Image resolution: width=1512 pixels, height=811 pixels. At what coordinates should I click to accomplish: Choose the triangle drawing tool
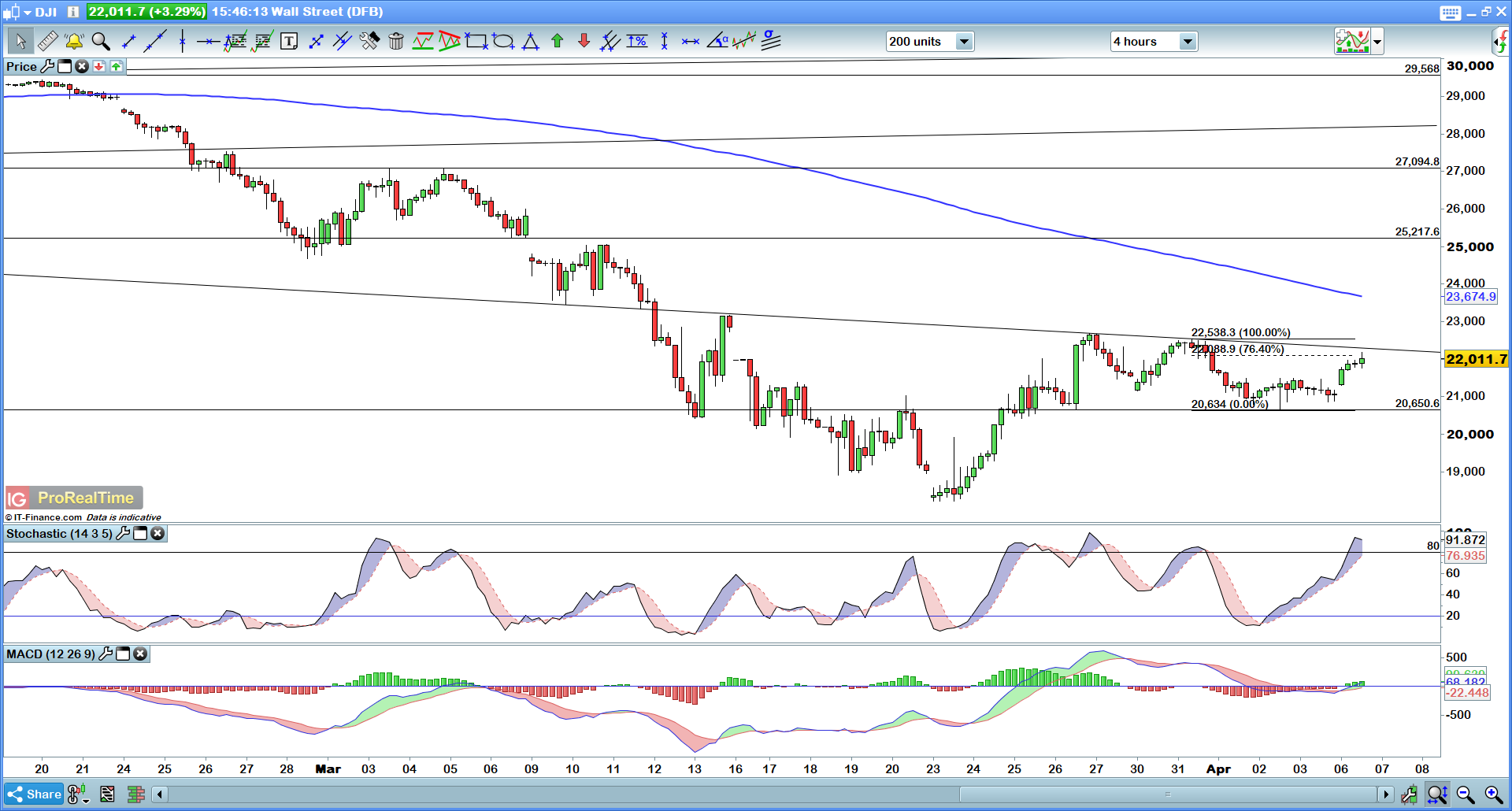(531, 41)
